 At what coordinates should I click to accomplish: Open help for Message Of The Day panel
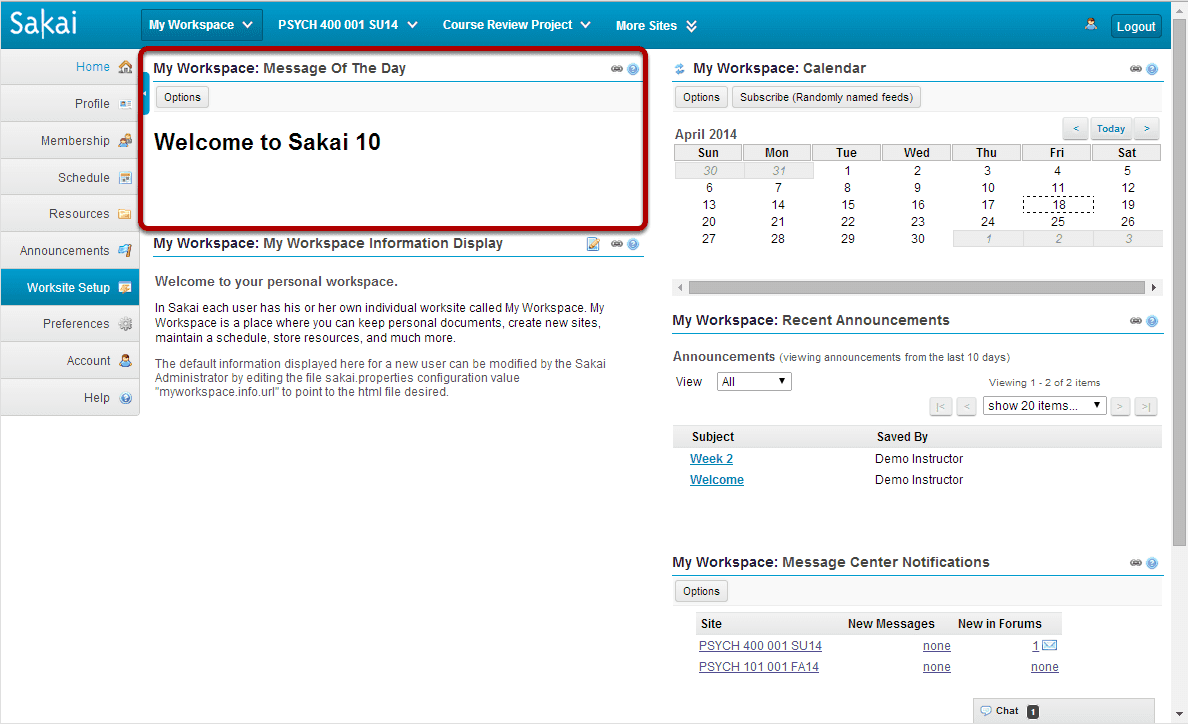click(x=633, y=69)
